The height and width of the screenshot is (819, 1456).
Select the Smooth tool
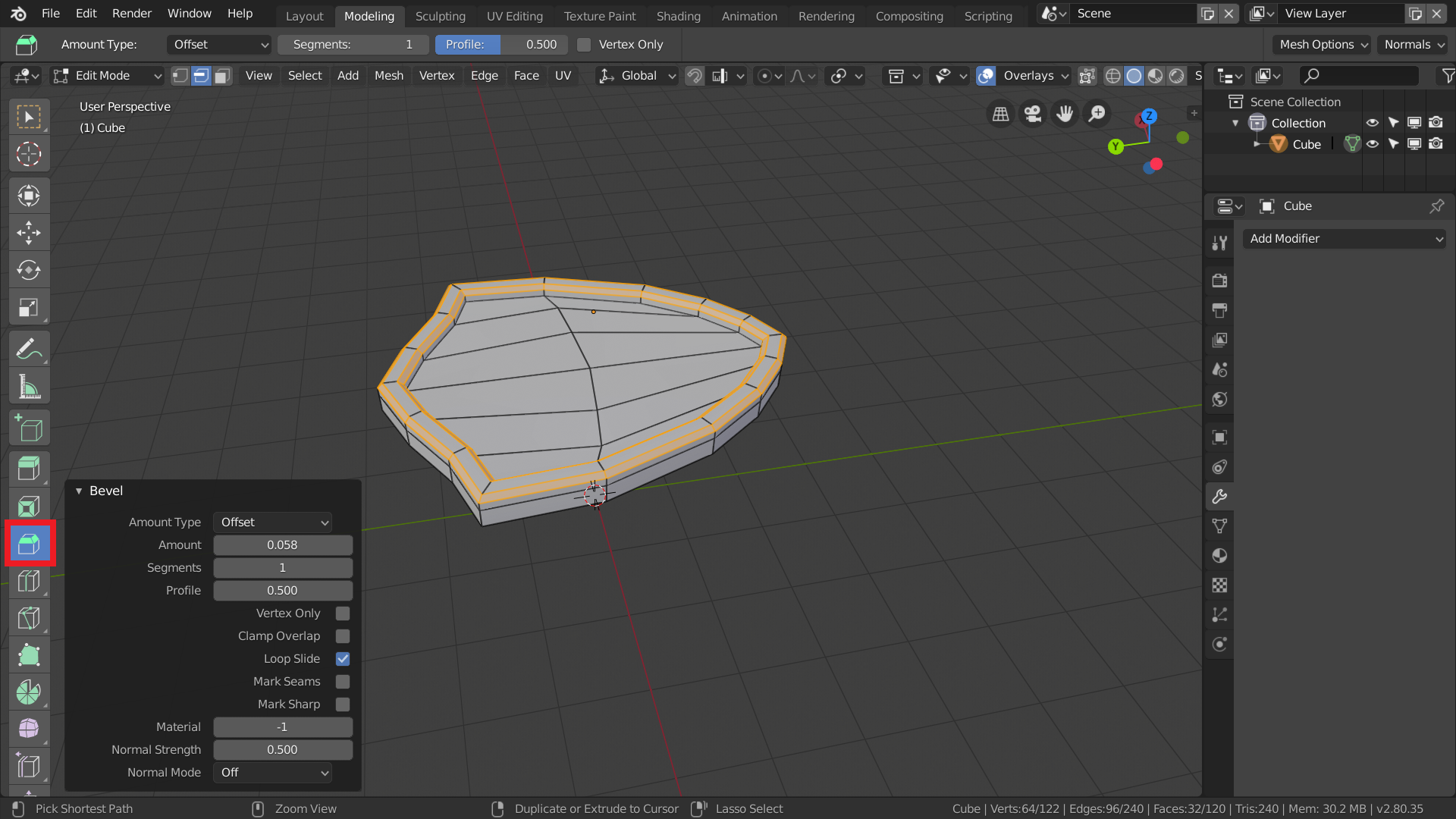tap(29, 730)
